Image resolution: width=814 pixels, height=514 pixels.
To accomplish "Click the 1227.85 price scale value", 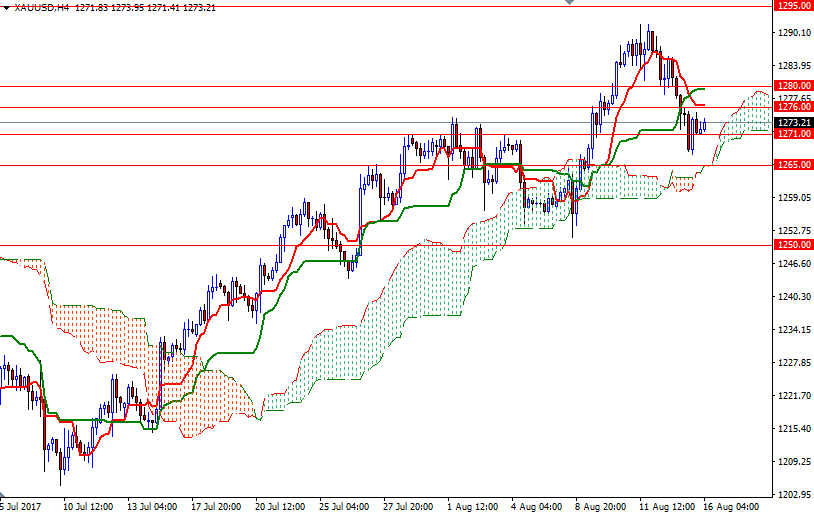I will click(x=794, y=362).
